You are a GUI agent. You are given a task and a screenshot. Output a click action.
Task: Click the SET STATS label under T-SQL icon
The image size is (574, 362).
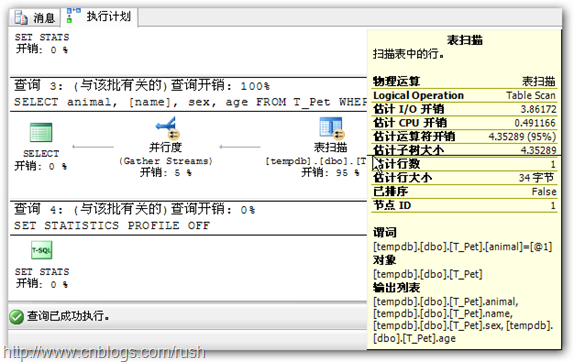pyautogui.click(x=42, y=272)
